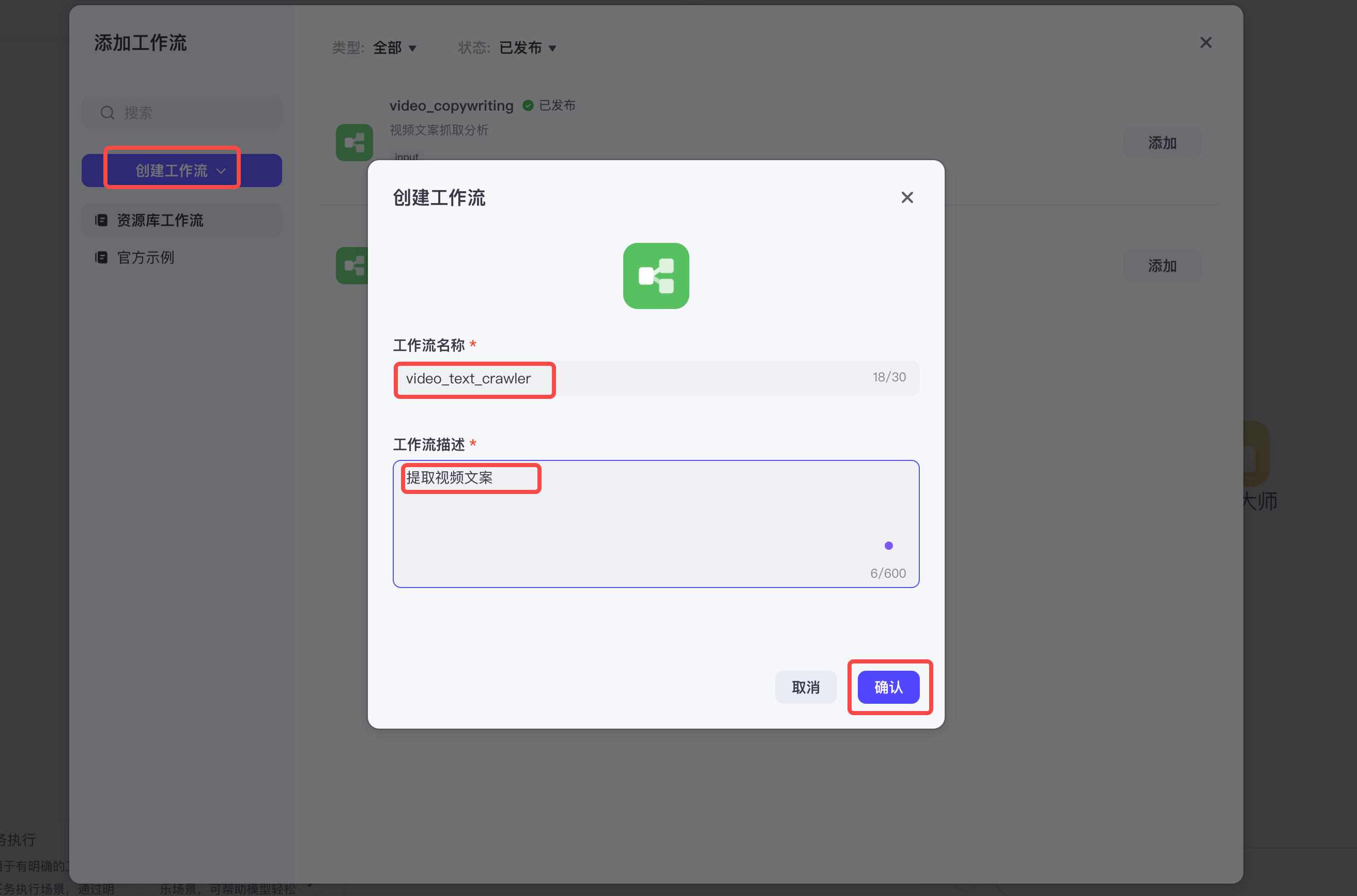Viewport: 1357px width, 896px height.
Task: Click the workflow name input field
Action: click(656, 378)
